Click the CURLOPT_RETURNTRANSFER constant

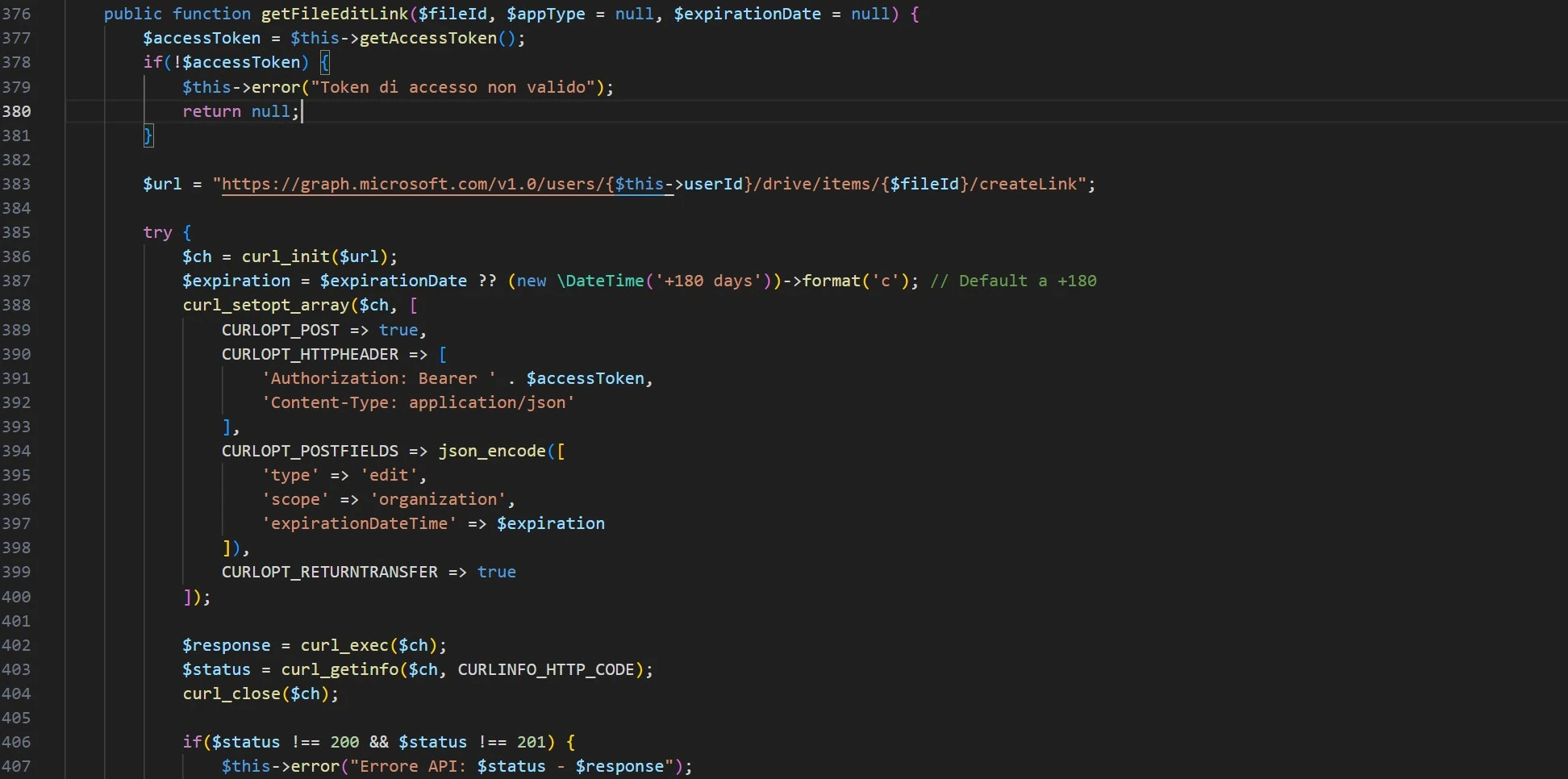329,572
